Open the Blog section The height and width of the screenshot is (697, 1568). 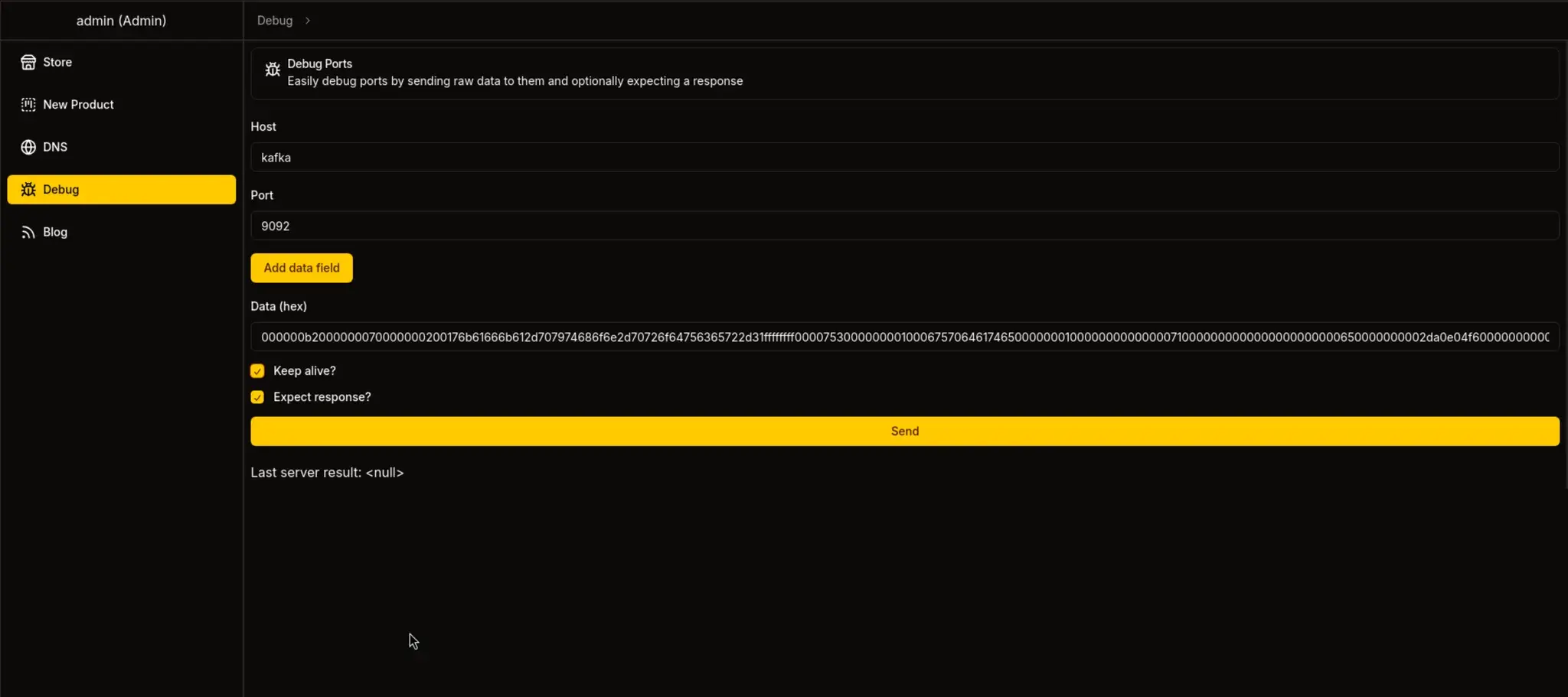[x=55, y=233]
